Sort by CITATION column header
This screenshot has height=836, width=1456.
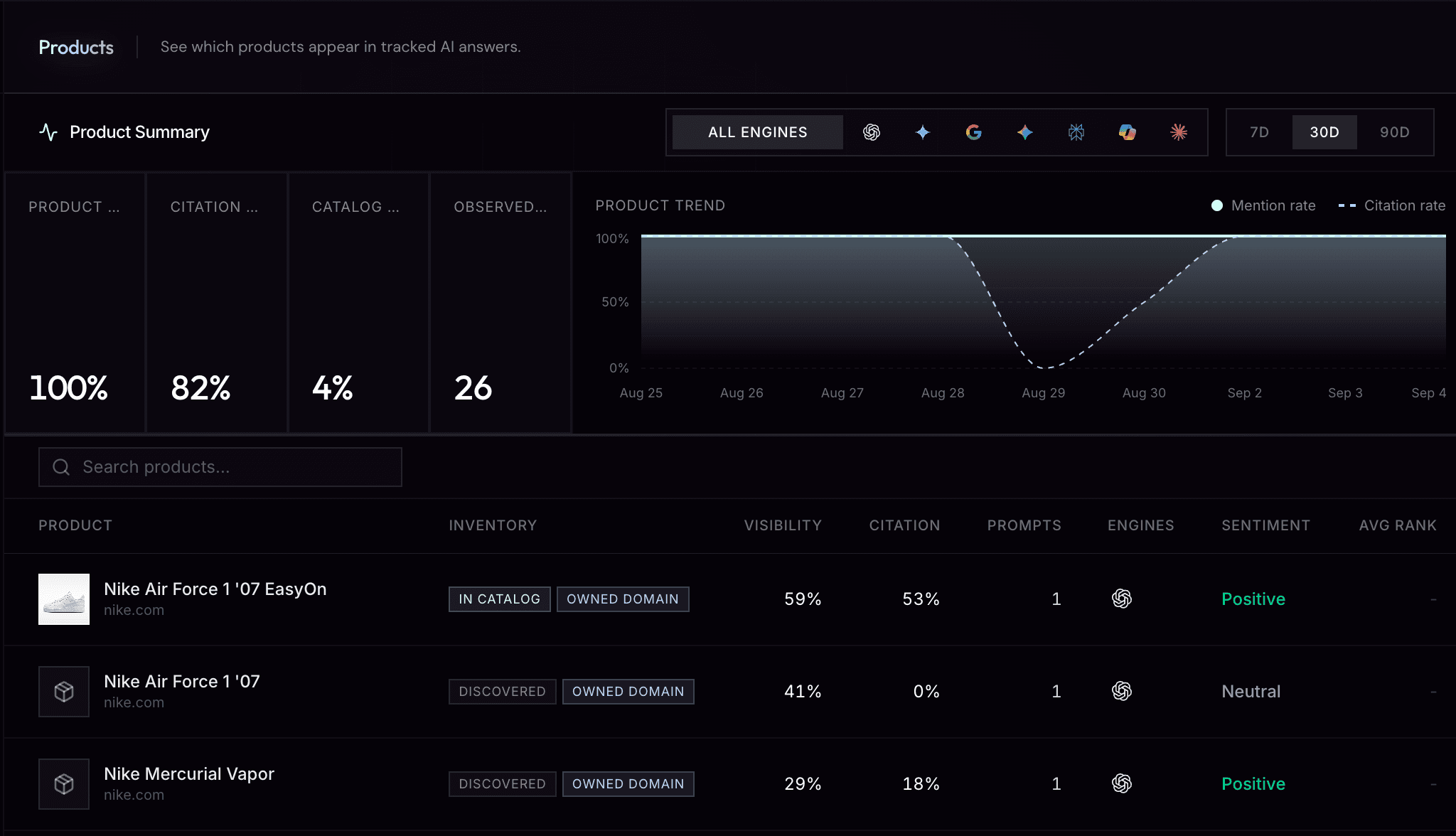(904, 525)
